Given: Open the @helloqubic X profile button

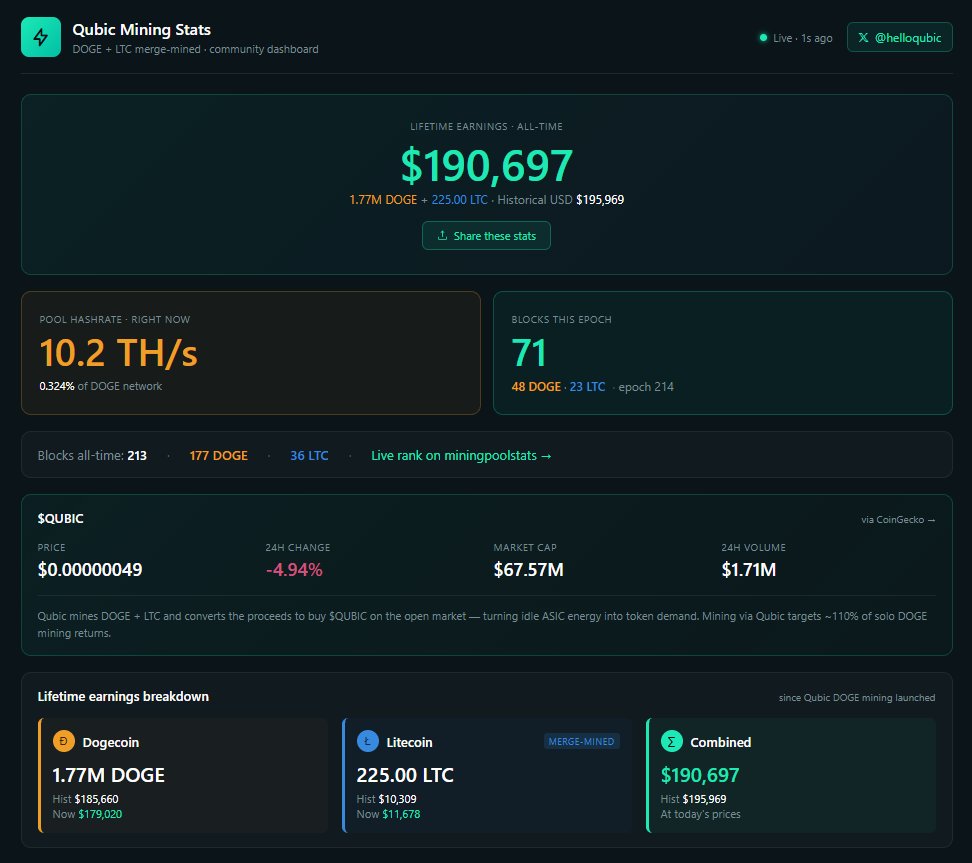Looking at the screenshot, I should (x=899, y=37).
